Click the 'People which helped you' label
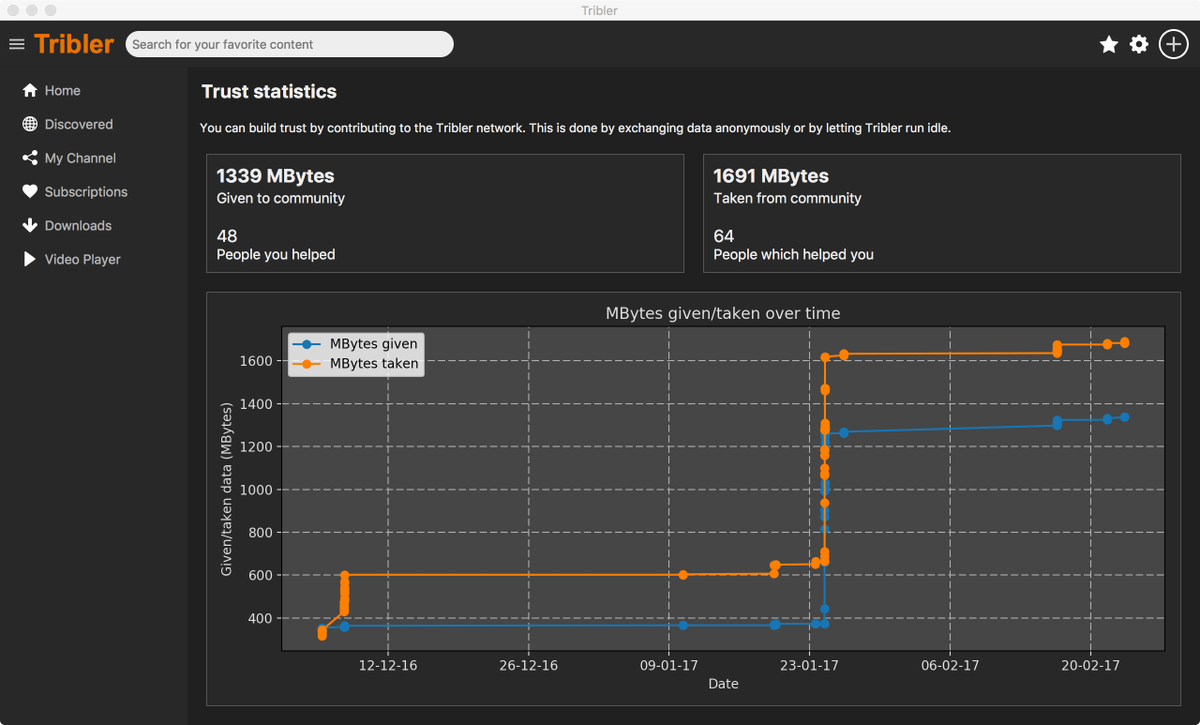 coord(793,255)
